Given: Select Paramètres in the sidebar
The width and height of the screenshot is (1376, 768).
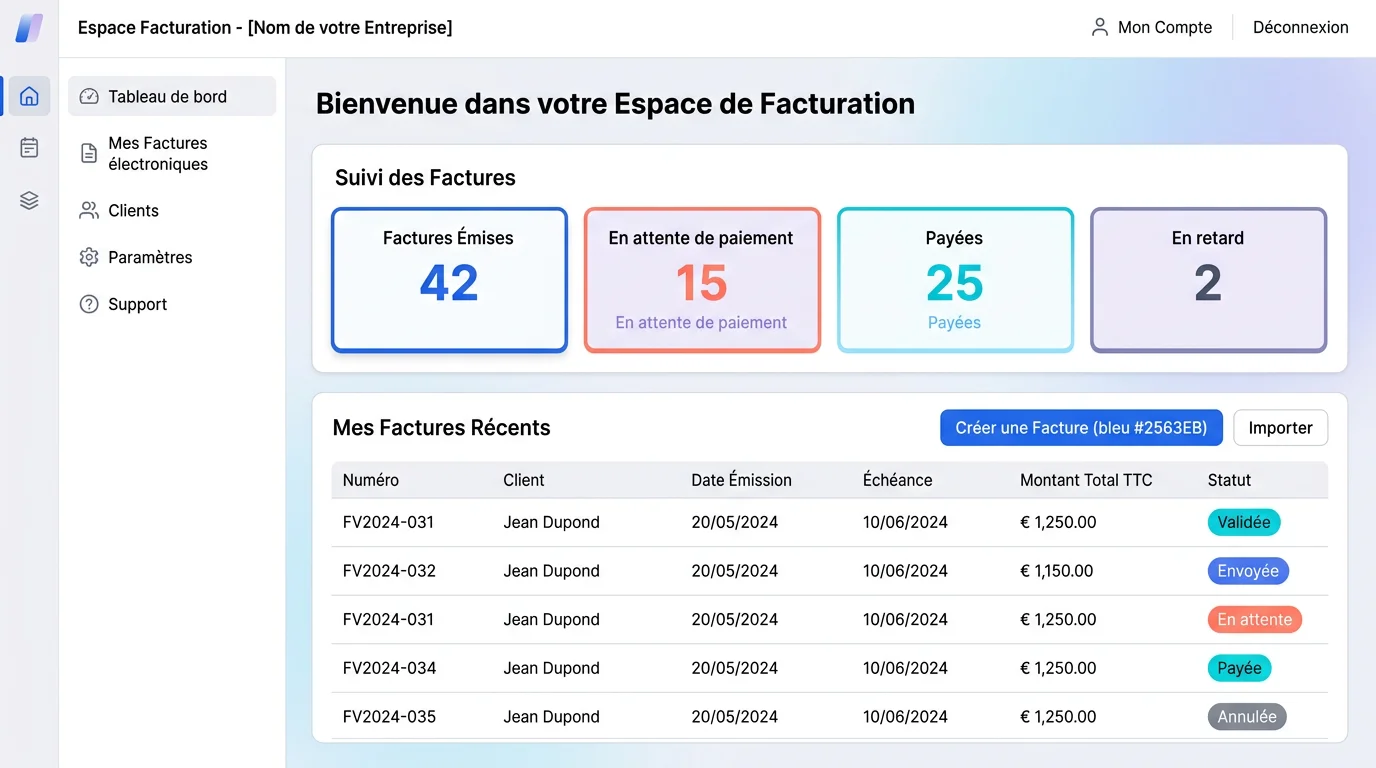Looking at the screenshot, I should coord(150,257).
